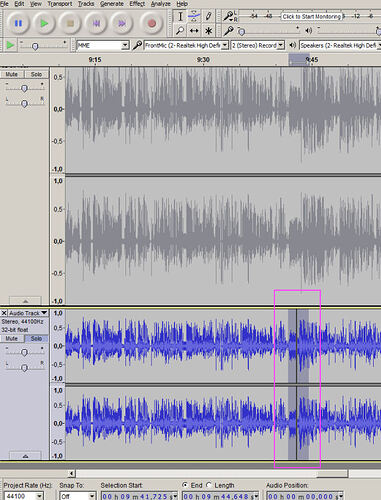Screen dimensions: 381x500
Task: Adjust the upper track gain slider
Action: pos(24,88)
